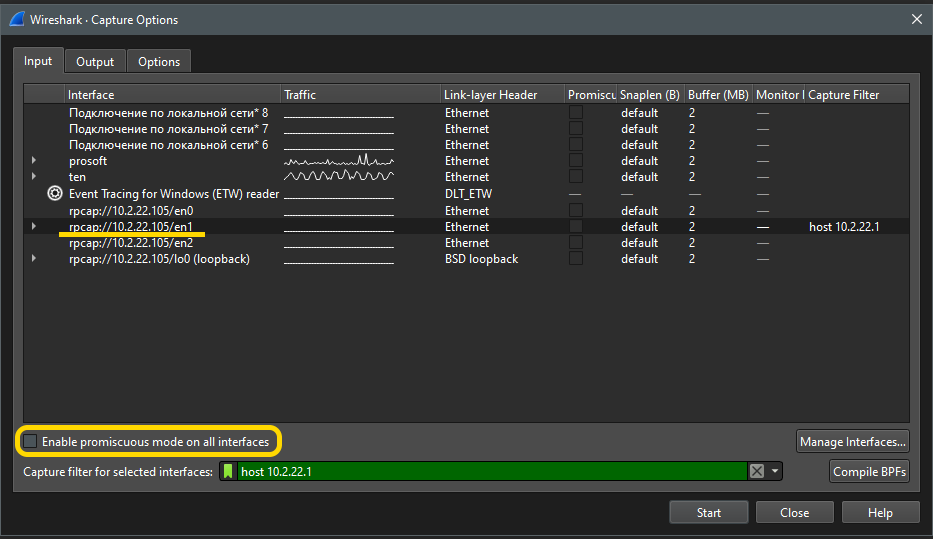This screenshot has width=933, height=539.
Task: Click the Wireshark shark fin title icon
Action: click(x=17, y=19)
